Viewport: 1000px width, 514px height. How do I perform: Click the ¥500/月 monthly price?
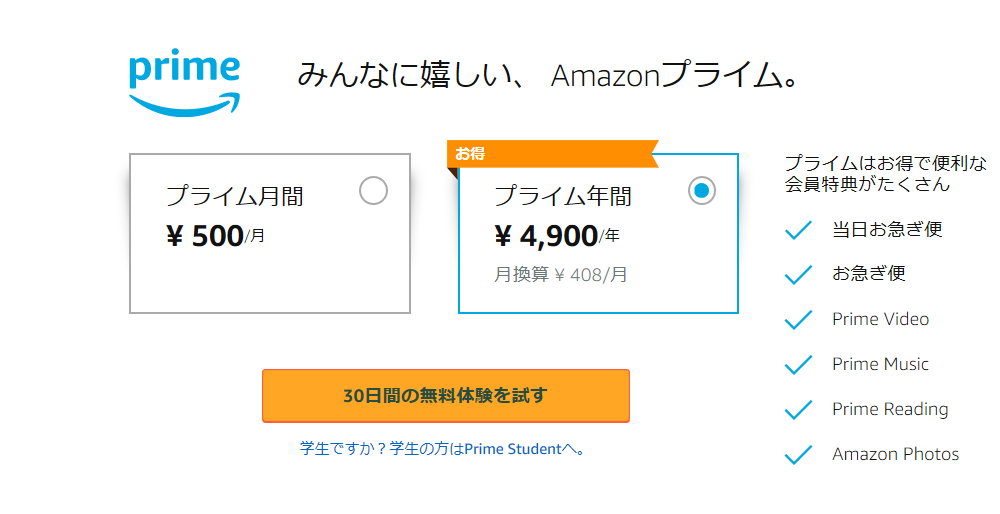pos(216,236)
